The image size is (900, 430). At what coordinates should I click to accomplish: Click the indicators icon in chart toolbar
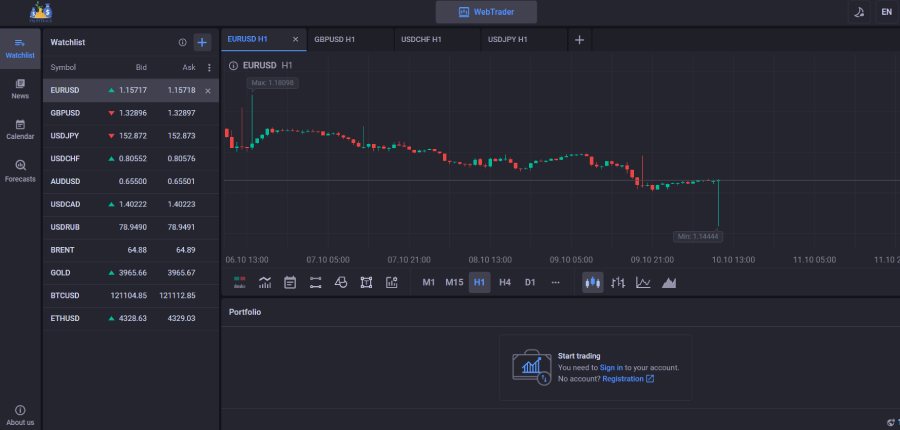point(265,282)
